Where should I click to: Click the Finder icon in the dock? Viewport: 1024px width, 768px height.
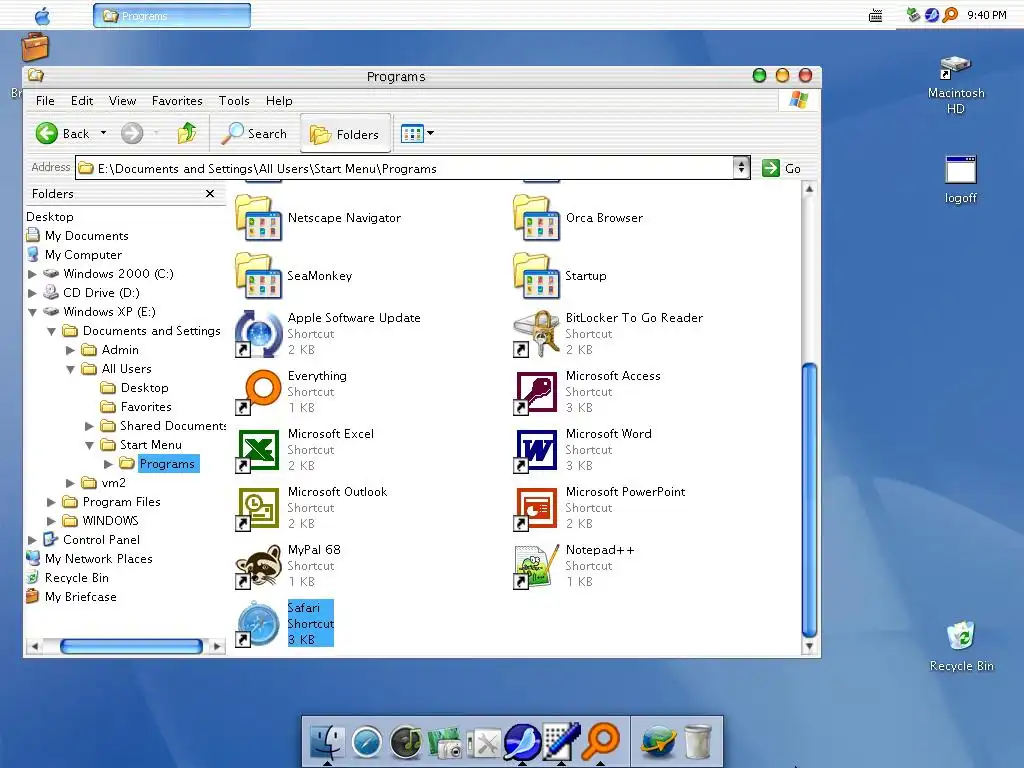[327, 743]
